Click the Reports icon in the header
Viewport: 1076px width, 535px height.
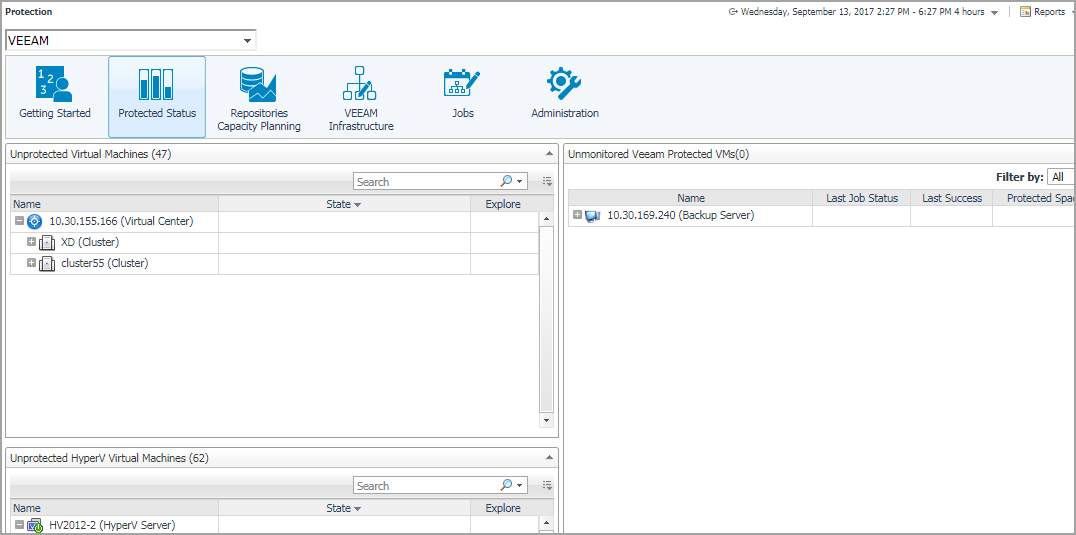click(1026, 12)
